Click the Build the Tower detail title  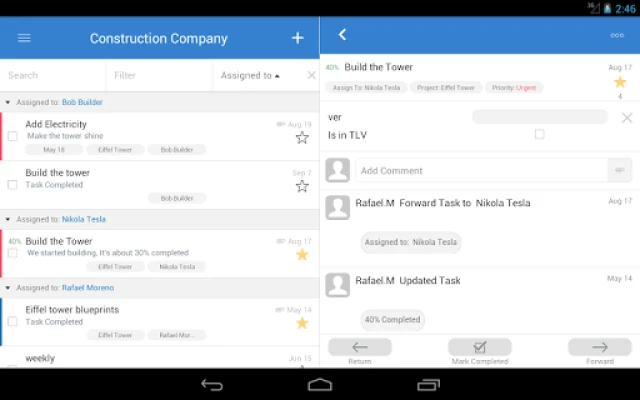[378, 67]
